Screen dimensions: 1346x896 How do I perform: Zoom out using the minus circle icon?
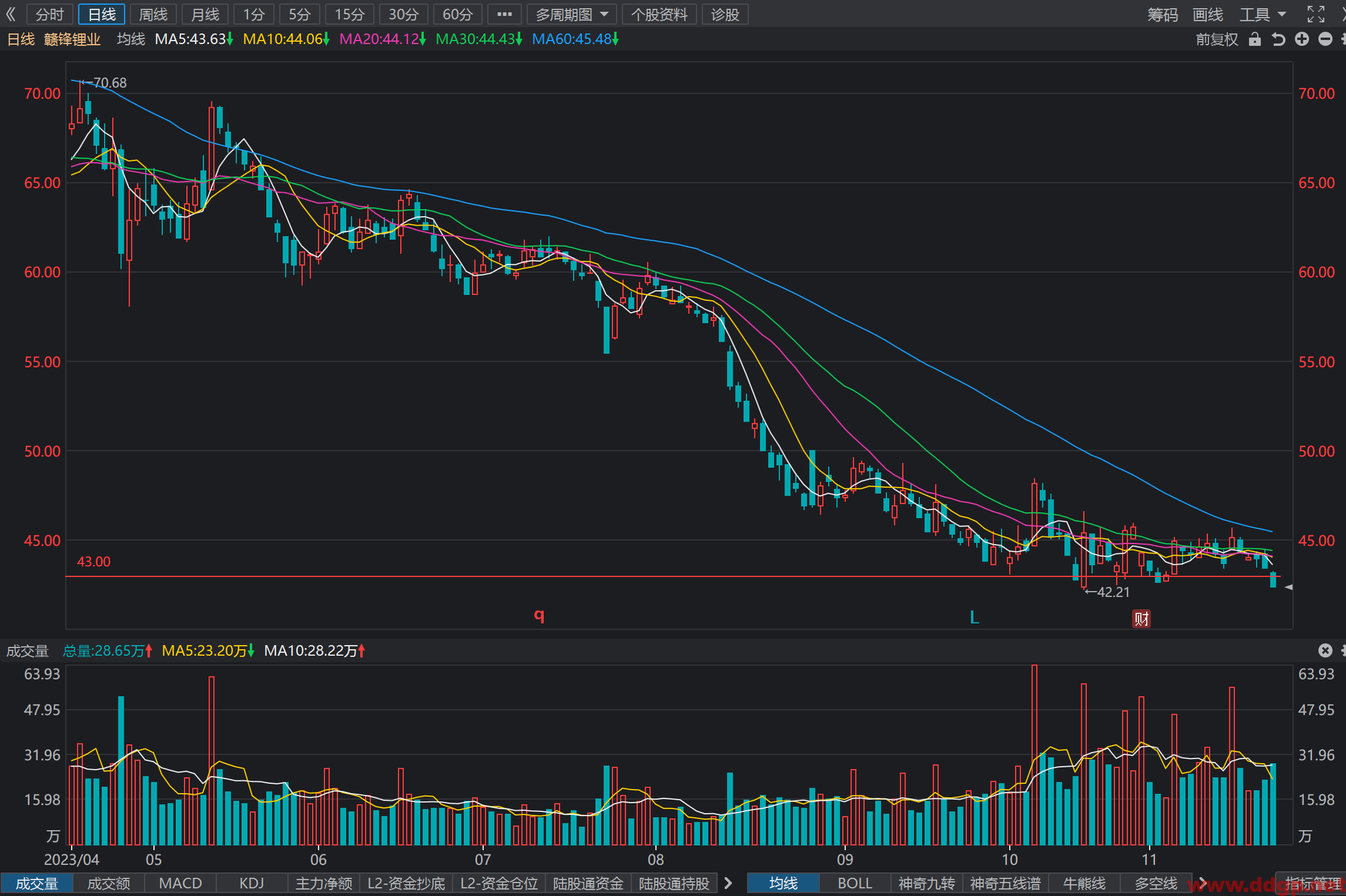coord(1325,39)
